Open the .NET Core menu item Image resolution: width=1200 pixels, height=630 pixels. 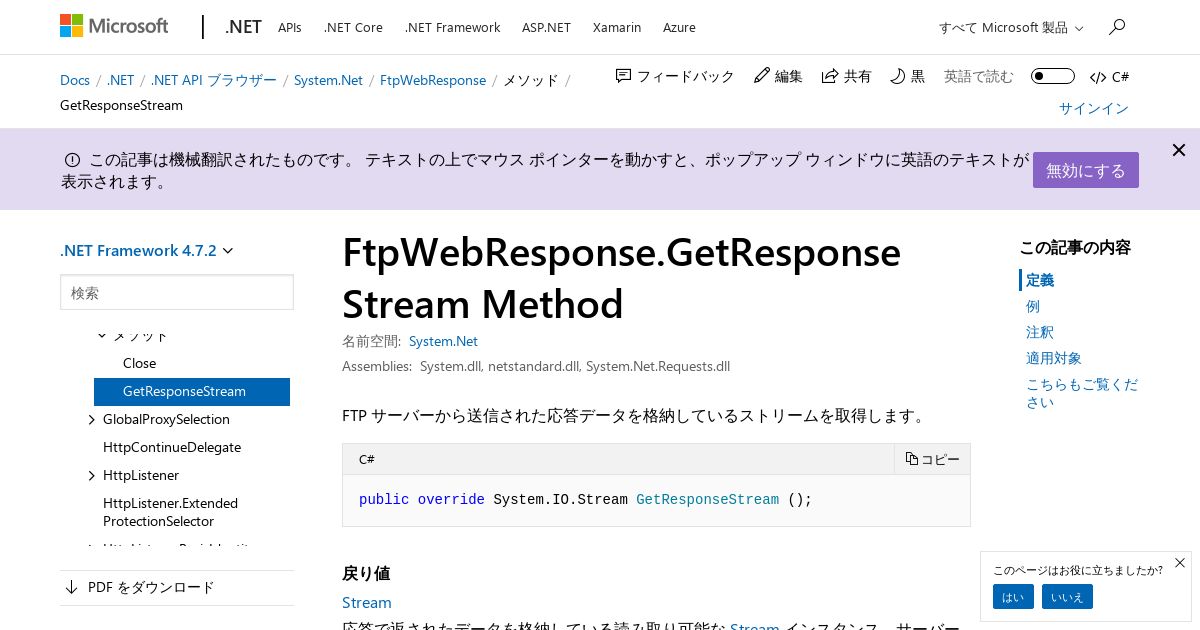[353, 28]
